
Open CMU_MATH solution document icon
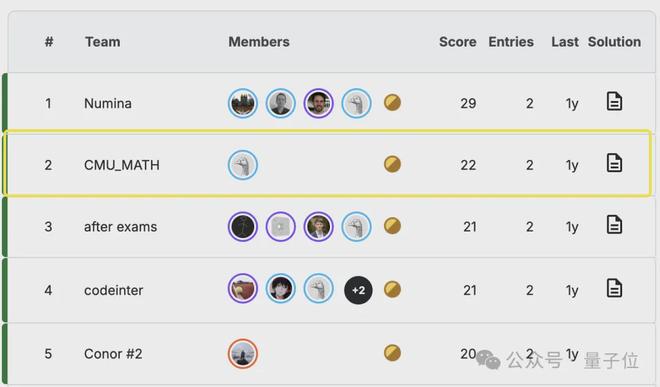(x=614, y=163)
